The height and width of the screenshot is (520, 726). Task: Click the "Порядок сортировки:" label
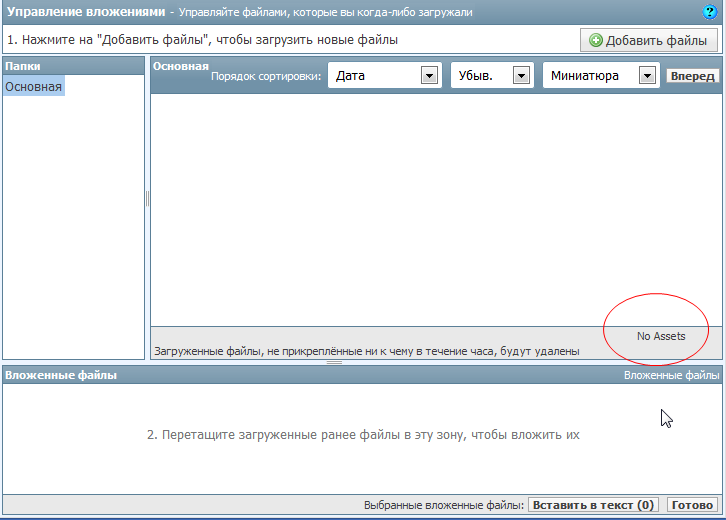point(266,76)
